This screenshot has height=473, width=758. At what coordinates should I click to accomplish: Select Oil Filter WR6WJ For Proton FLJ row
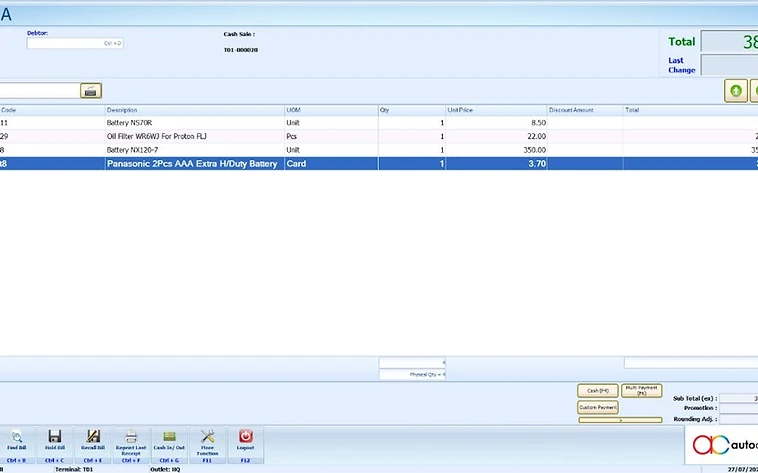click(x=379, y=136)
